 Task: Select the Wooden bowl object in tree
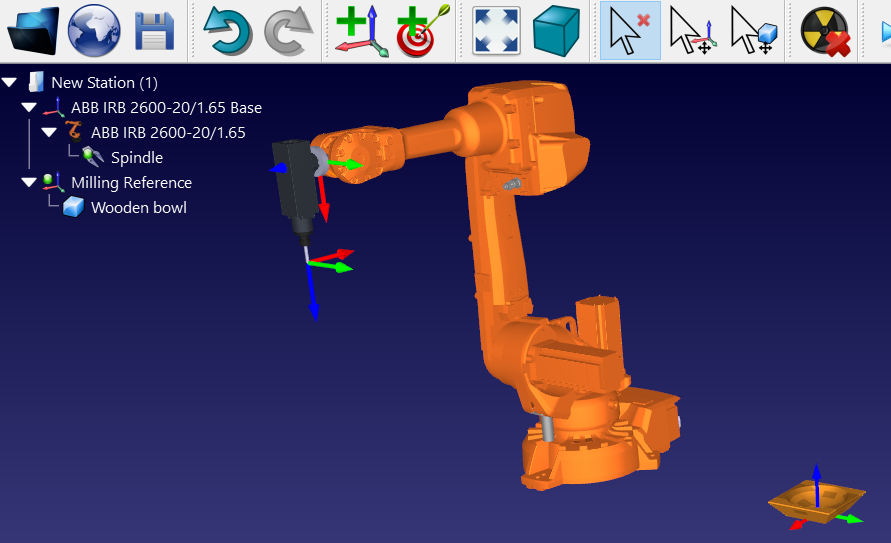138,207
